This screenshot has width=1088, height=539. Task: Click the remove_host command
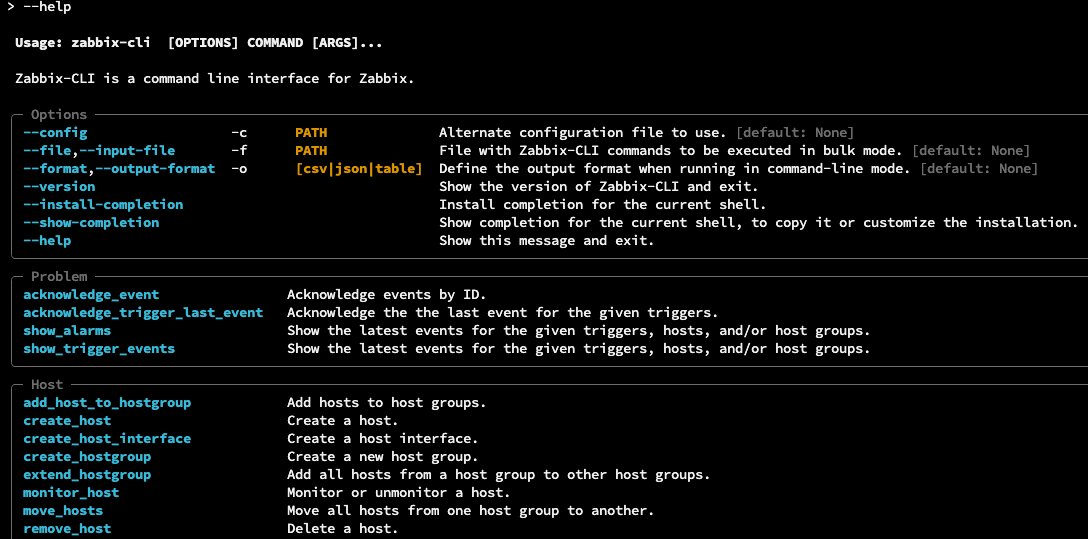67,529
